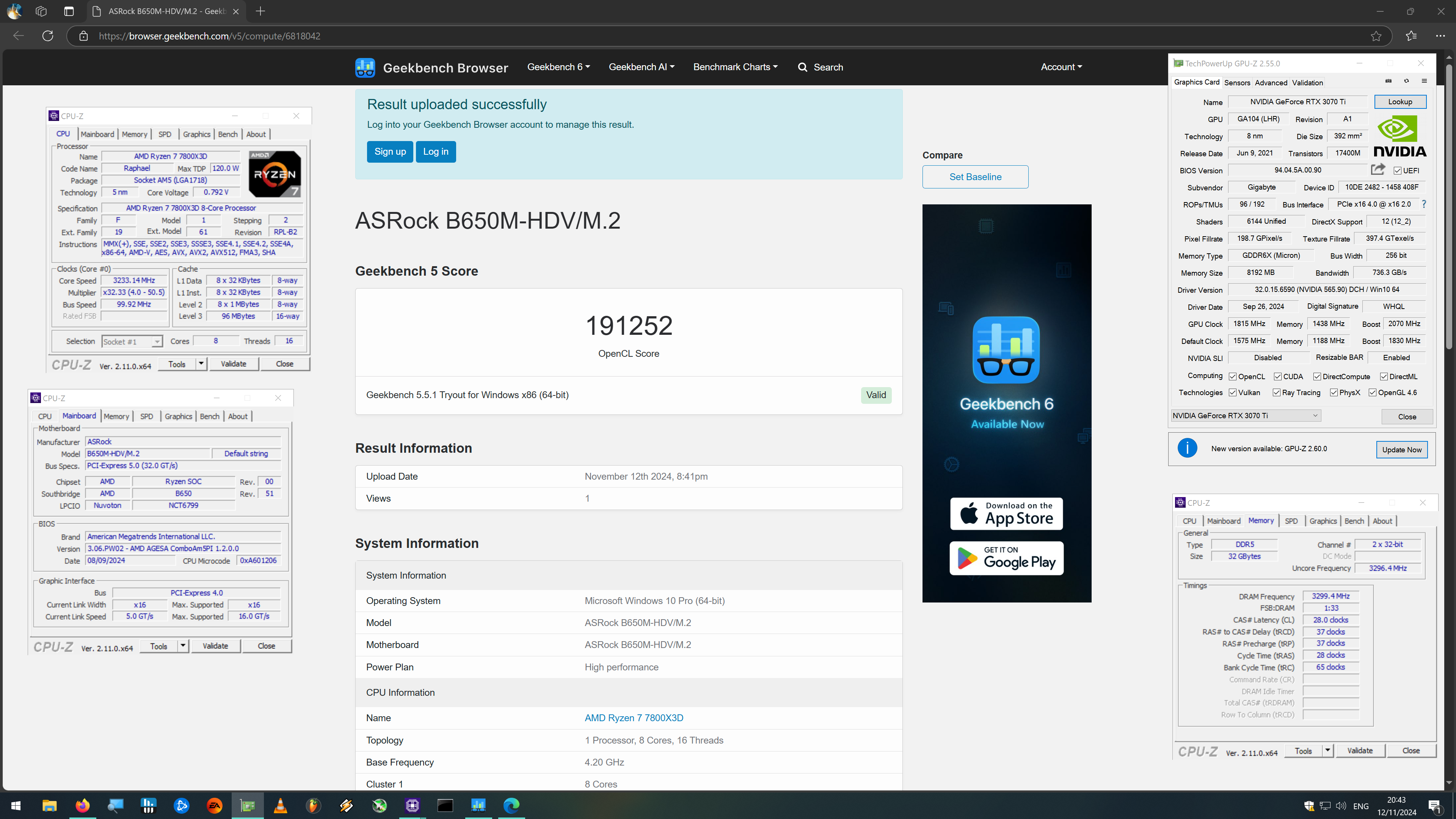Open File Explorer from taskbar
1456x819 pixels.
point(49,805)
